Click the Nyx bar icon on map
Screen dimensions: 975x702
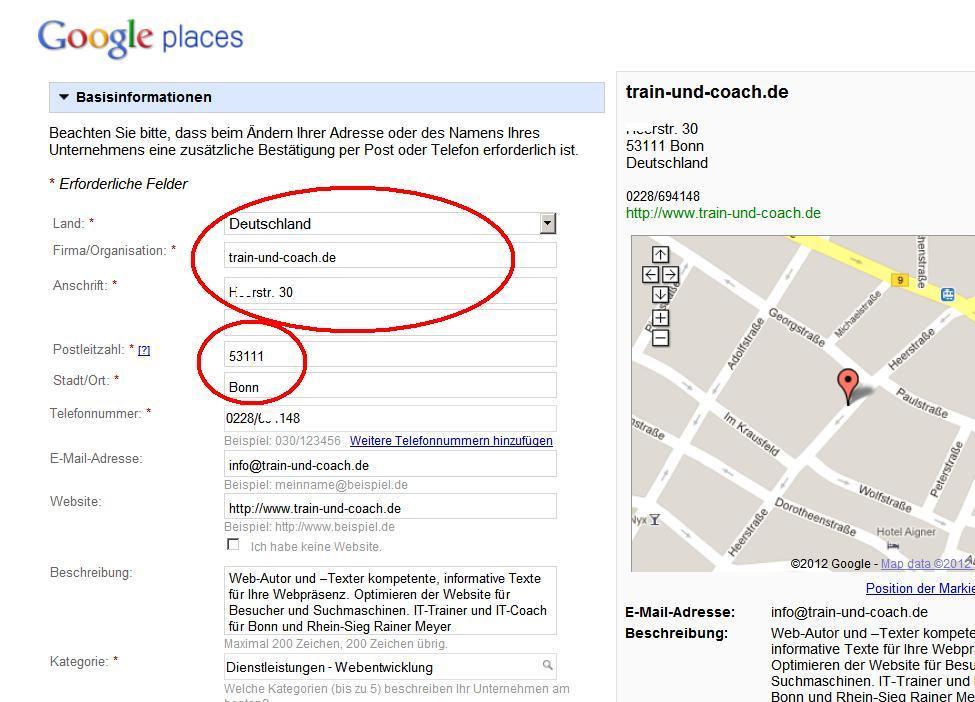(x=654, y=520)
